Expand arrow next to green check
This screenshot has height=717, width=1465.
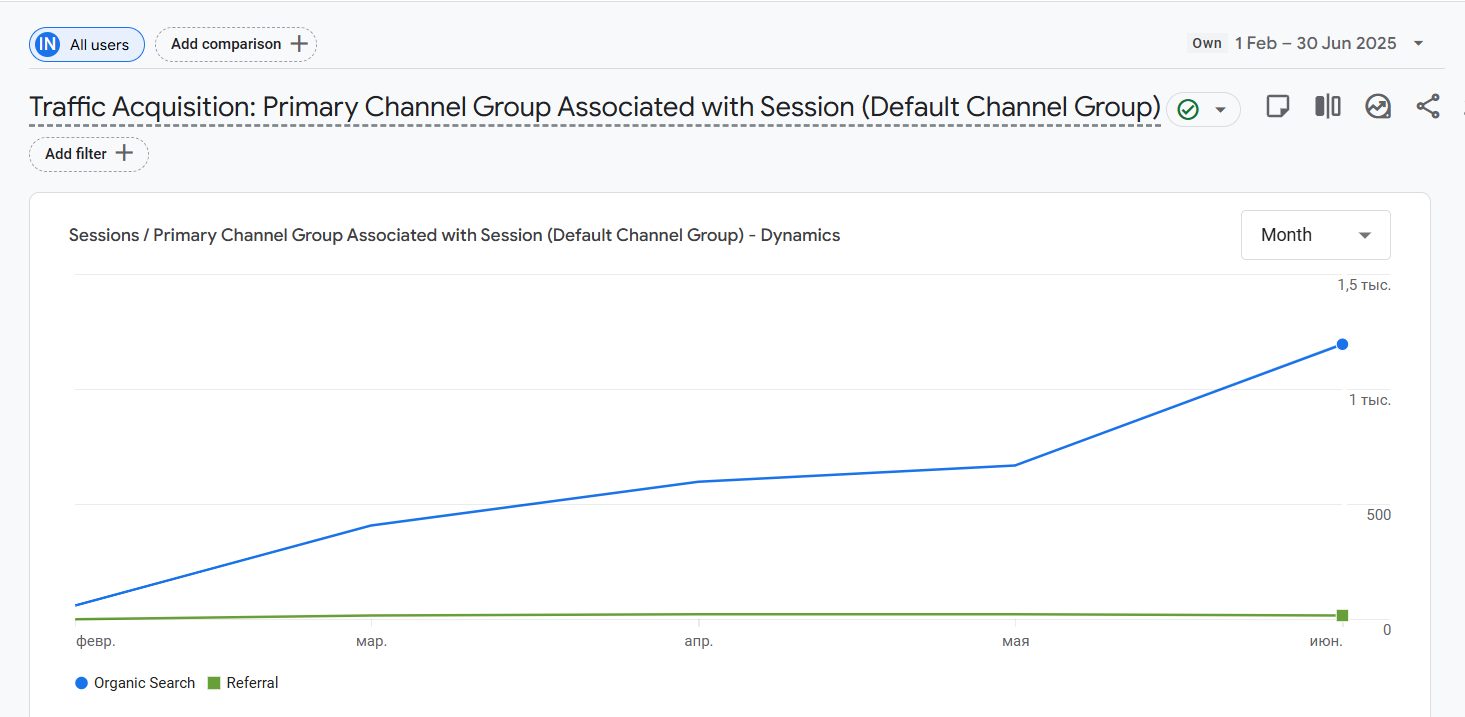[1220, 109]
